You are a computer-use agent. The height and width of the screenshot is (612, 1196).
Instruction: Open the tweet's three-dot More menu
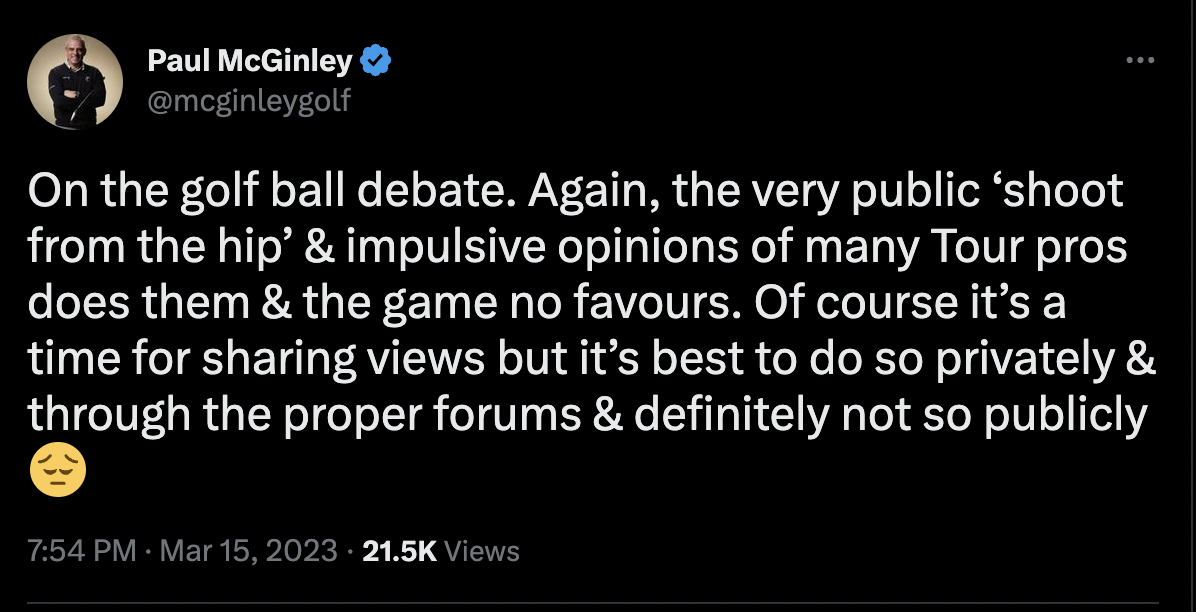(1140, 62)
